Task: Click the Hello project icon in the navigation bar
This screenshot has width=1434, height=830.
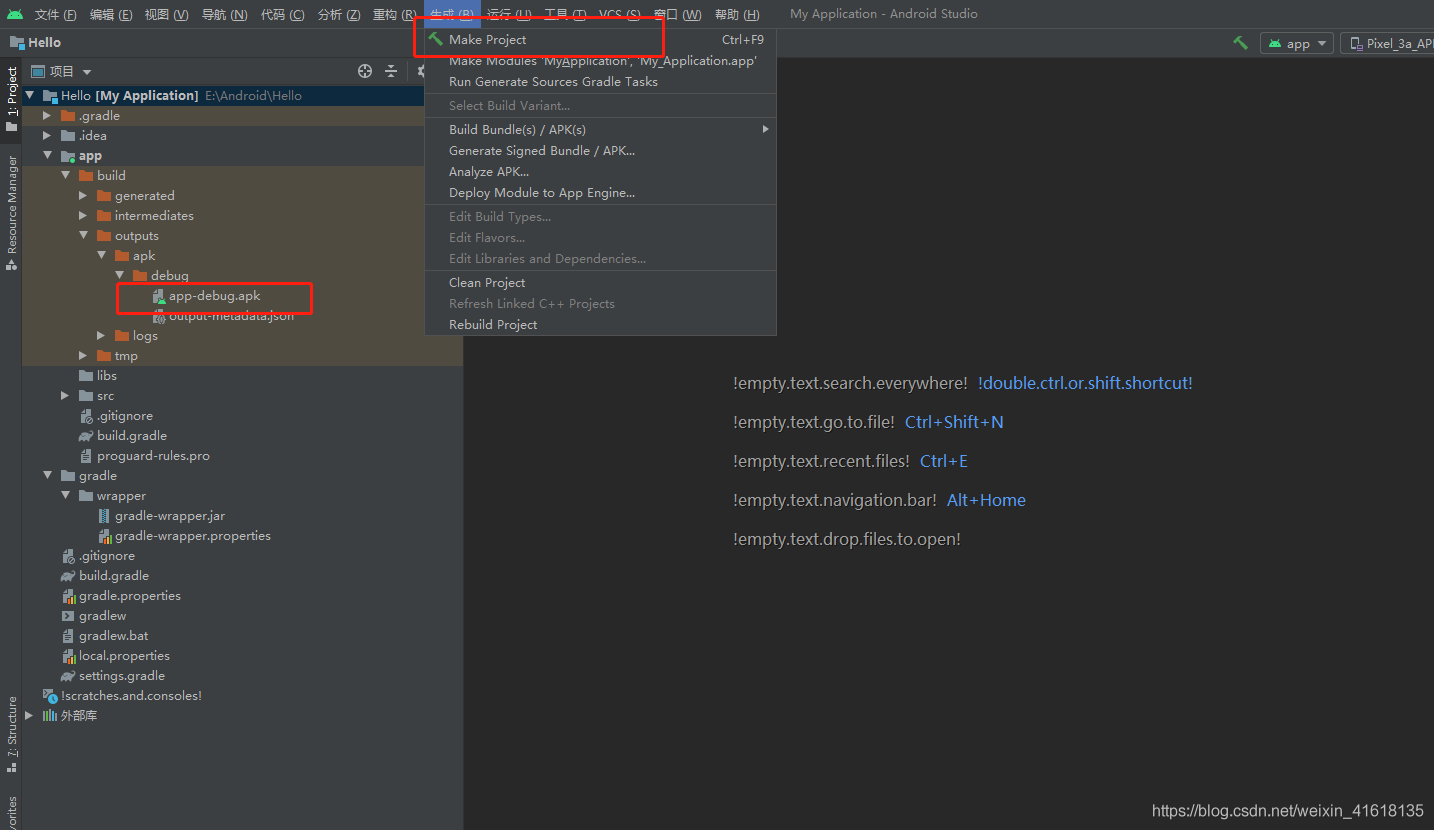Action: 17,43
